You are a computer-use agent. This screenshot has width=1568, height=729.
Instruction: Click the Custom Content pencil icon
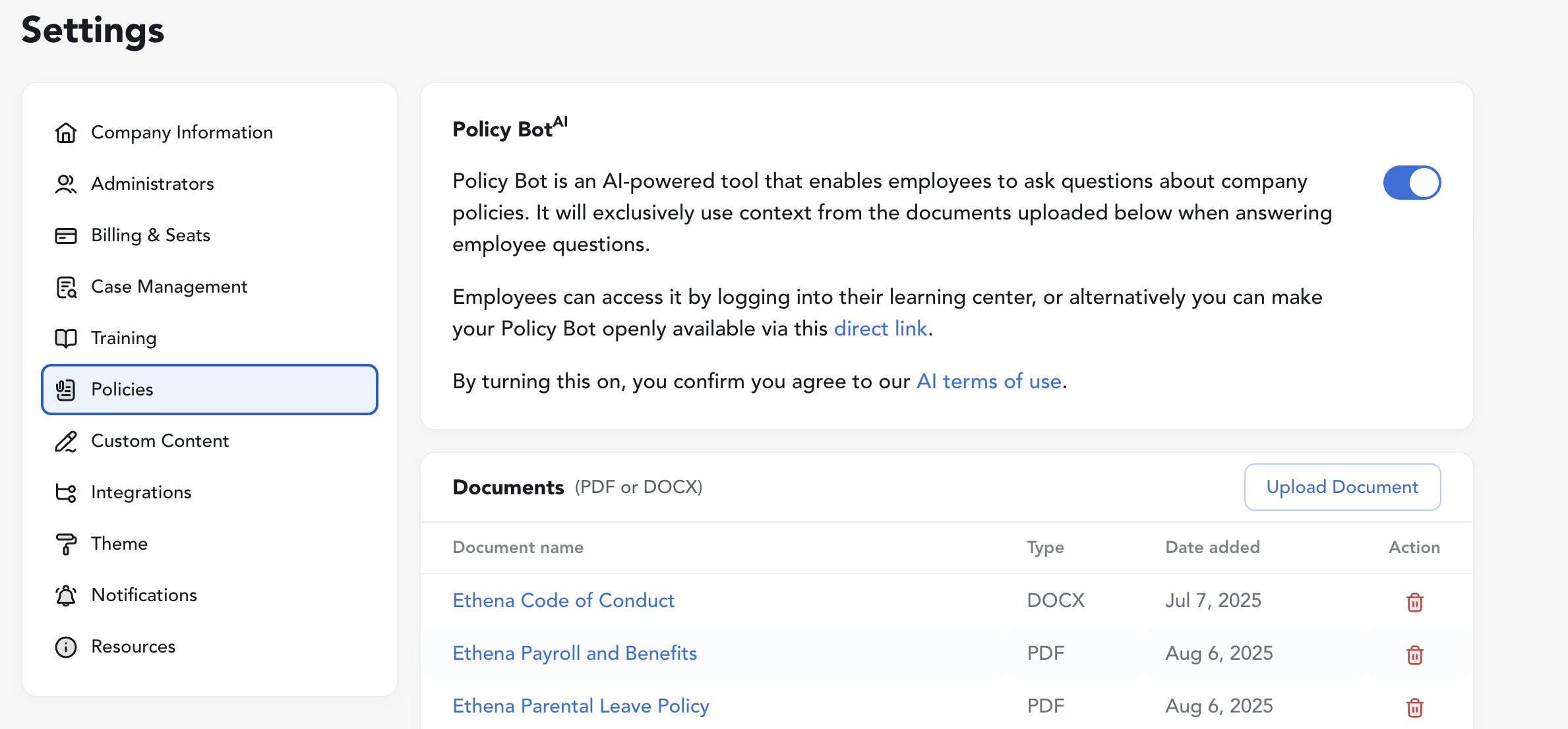[x=66, y=441]
